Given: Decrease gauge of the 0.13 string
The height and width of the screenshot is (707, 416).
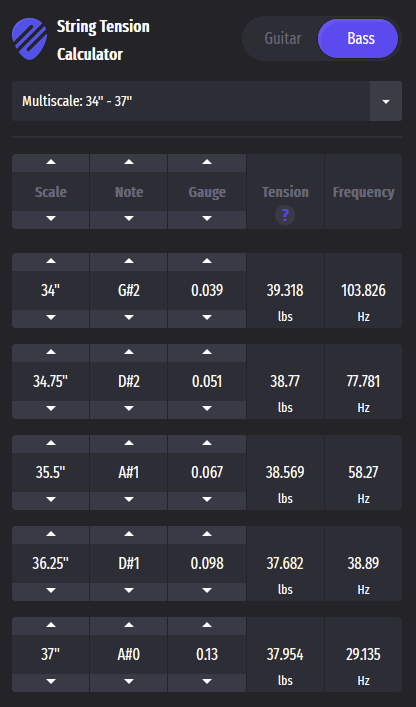Looking at the screenshot, I should [x=207, y=682].
